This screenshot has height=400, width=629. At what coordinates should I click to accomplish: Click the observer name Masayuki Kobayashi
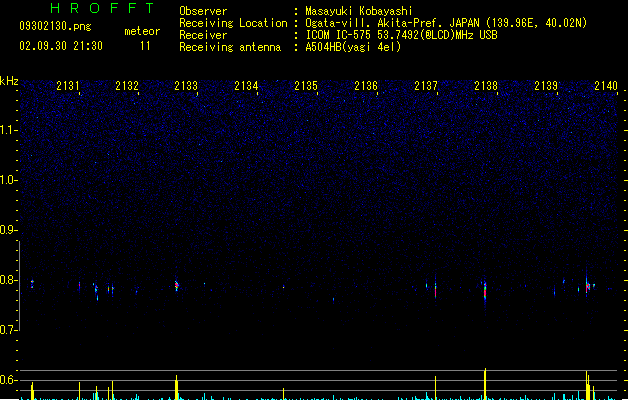tap(359, 11)
